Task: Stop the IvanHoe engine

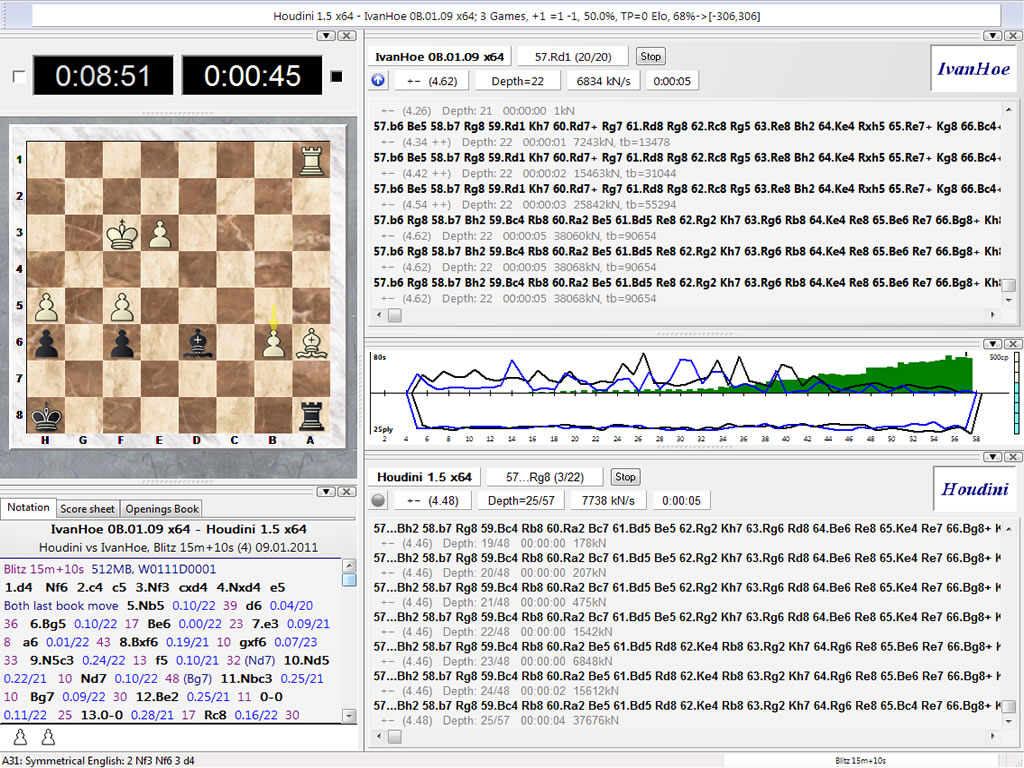Action: pos(650,56)
